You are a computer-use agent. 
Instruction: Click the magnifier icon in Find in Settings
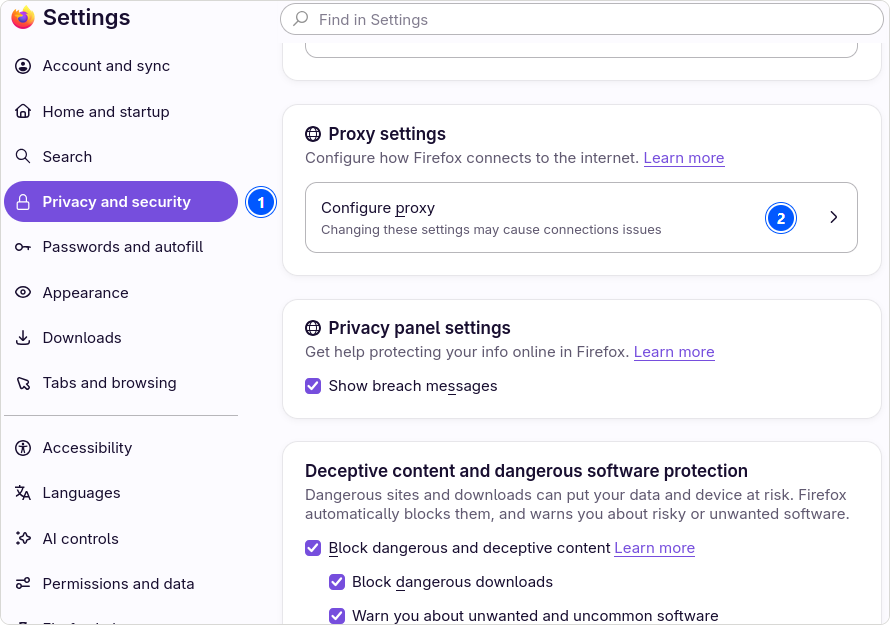300,19
